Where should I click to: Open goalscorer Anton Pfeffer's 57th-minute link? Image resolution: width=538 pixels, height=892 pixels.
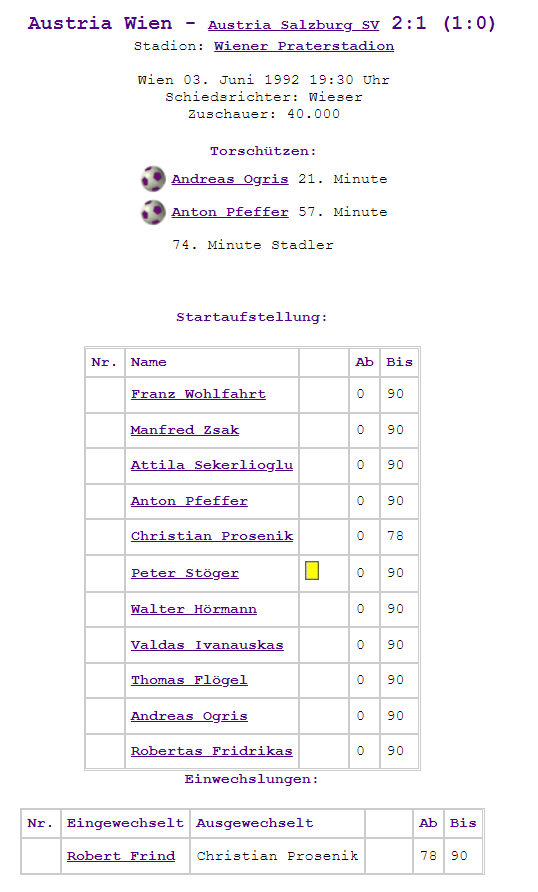230,212
